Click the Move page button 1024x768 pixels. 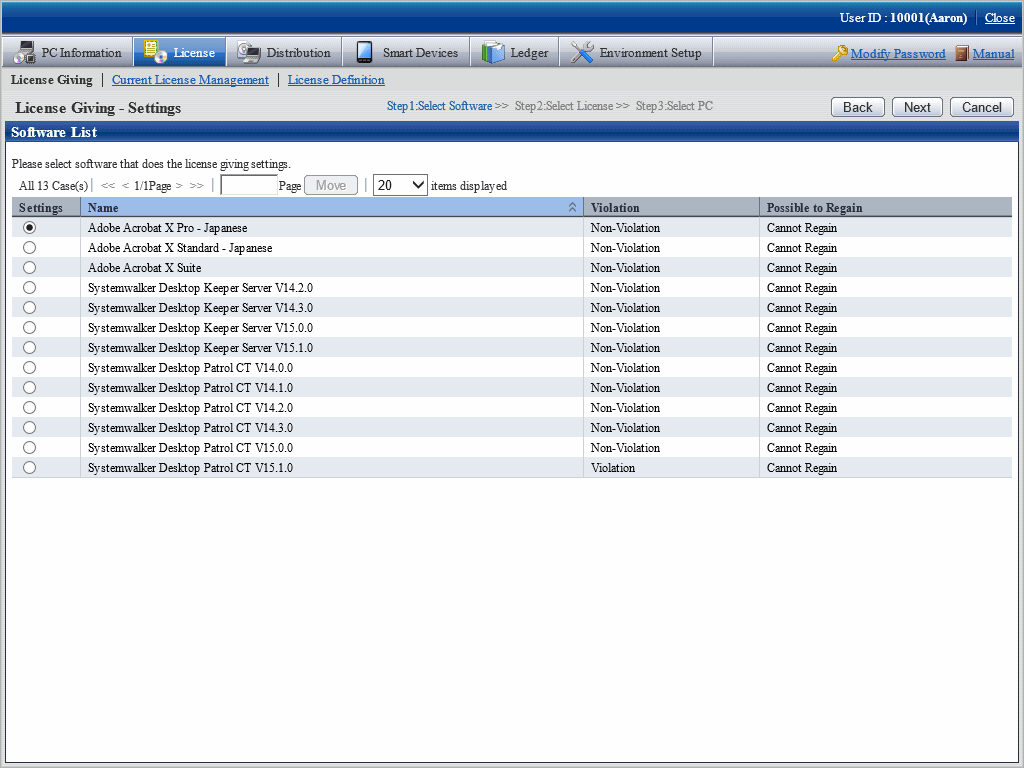(x=331, y=185)
